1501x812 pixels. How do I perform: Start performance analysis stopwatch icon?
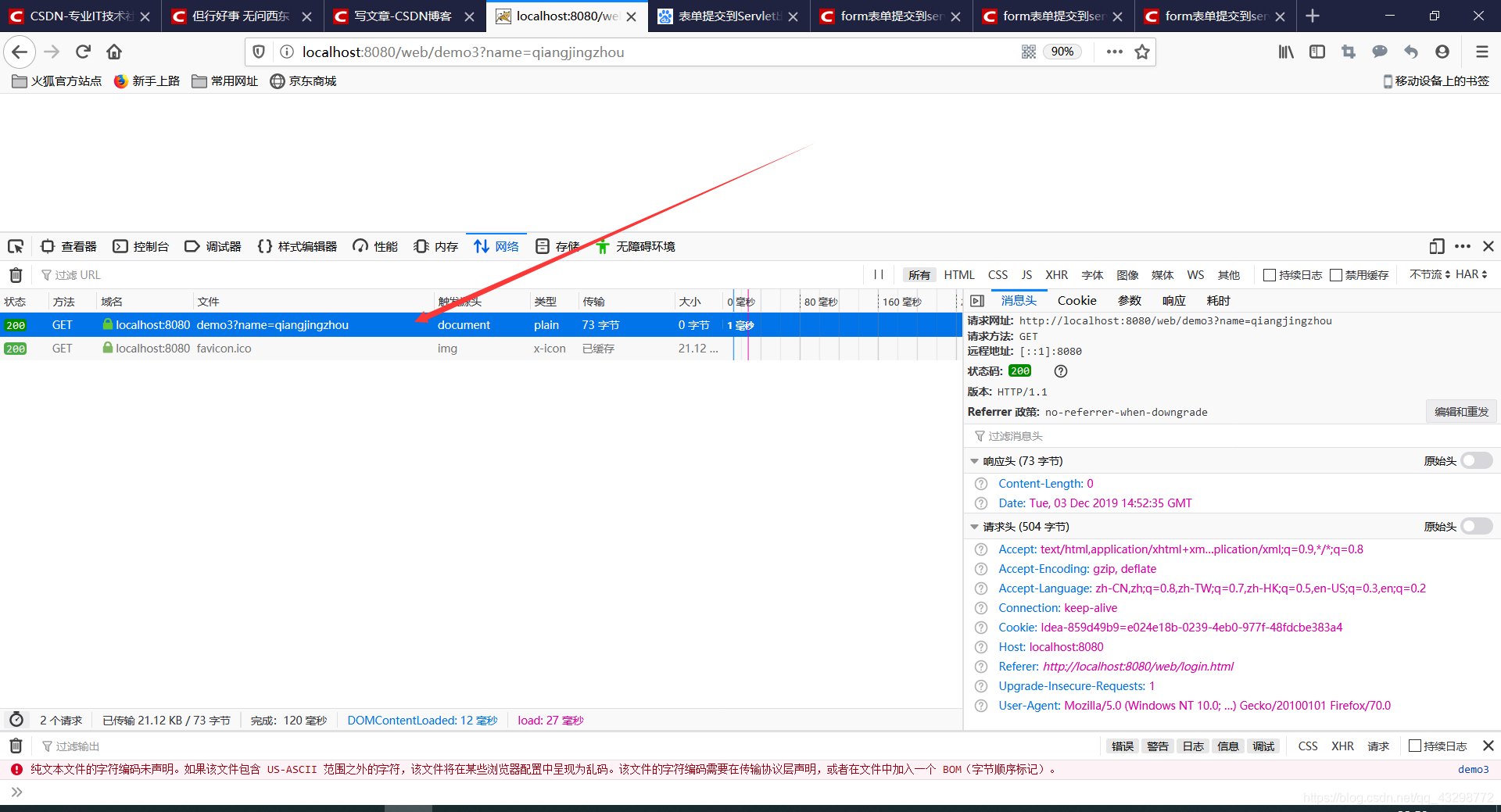(16, 720)
